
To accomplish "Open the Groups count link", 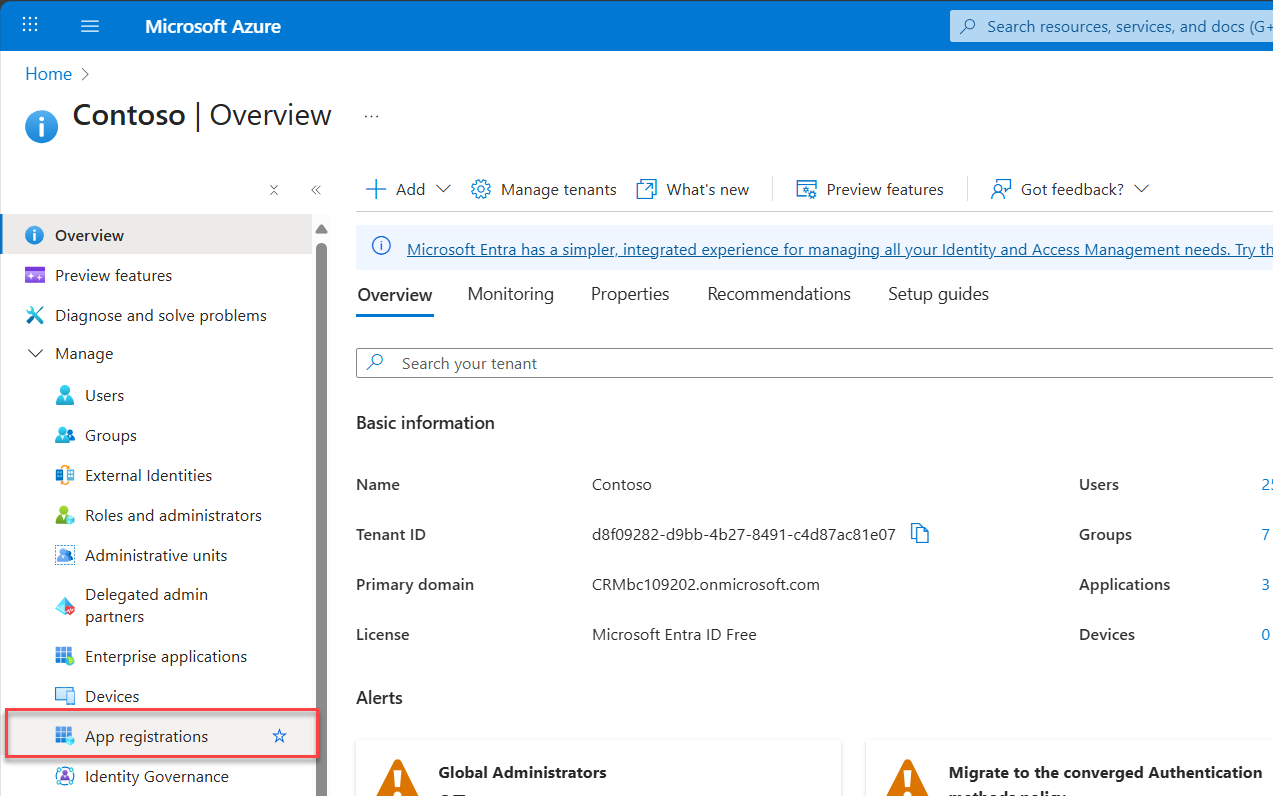I will [x=1265, y=535].
